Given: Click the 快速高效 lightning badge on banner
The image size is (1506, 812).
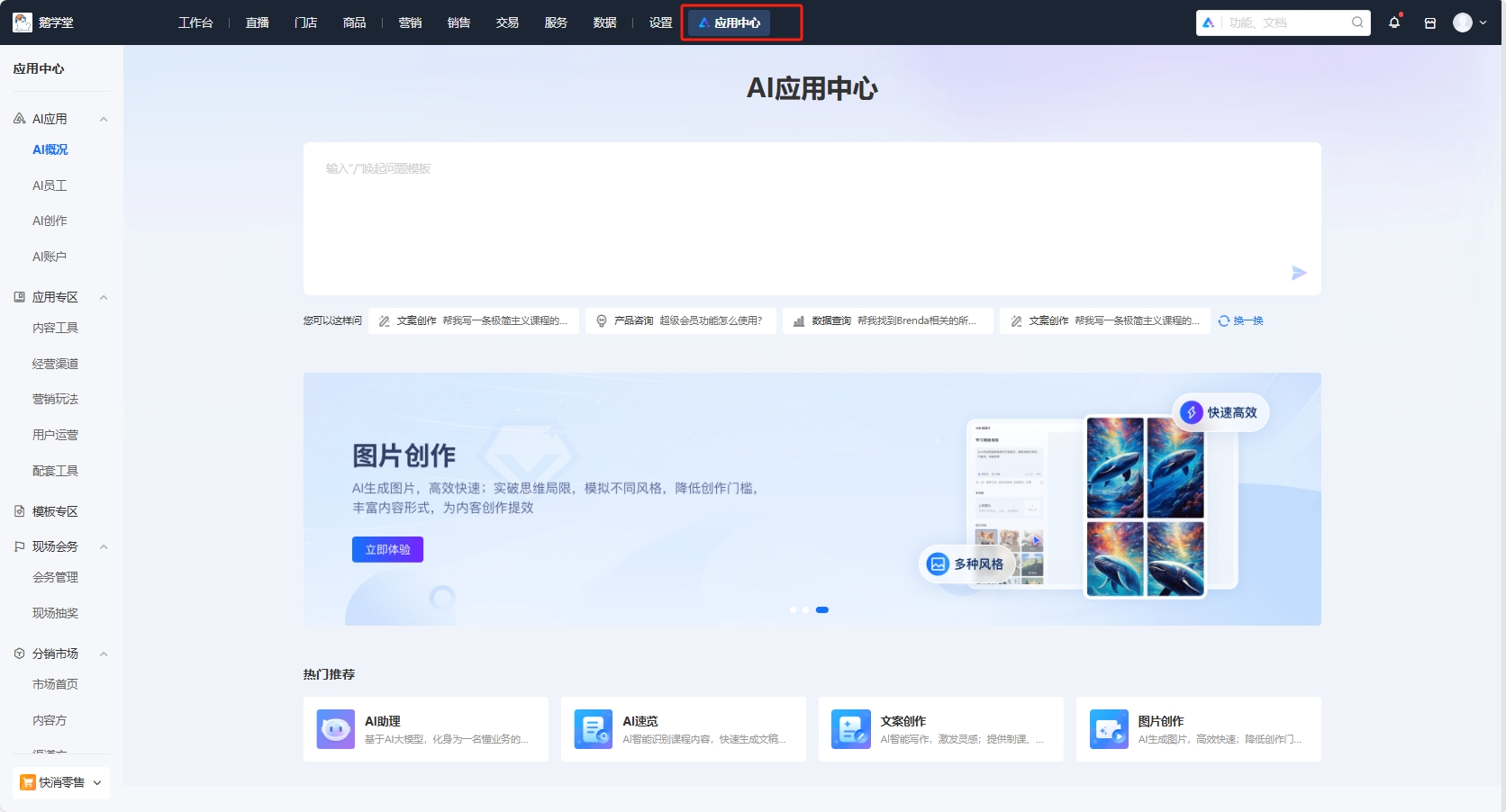Looking at the screenshot, I should point(1220,412).
